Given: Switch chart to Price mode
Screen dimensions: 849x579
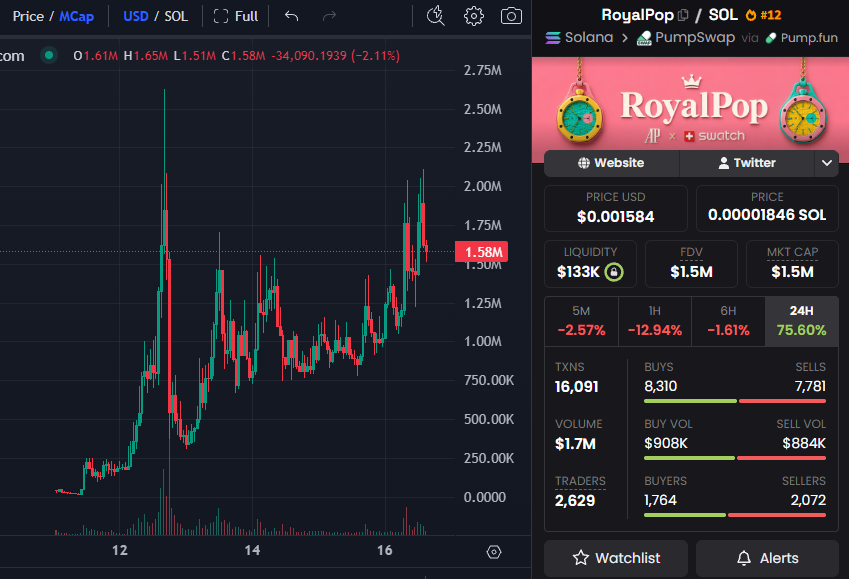Looking at the screenshot, I should 28,16.
